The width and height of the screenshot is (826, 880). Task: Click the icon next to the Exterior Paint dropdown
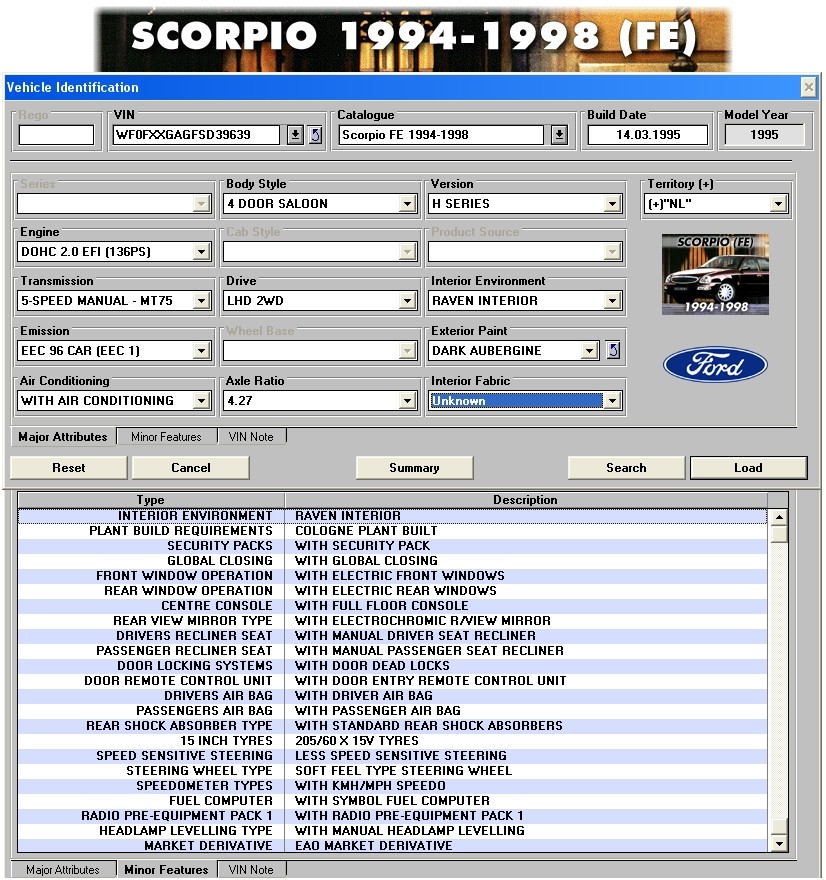(613, 350)
